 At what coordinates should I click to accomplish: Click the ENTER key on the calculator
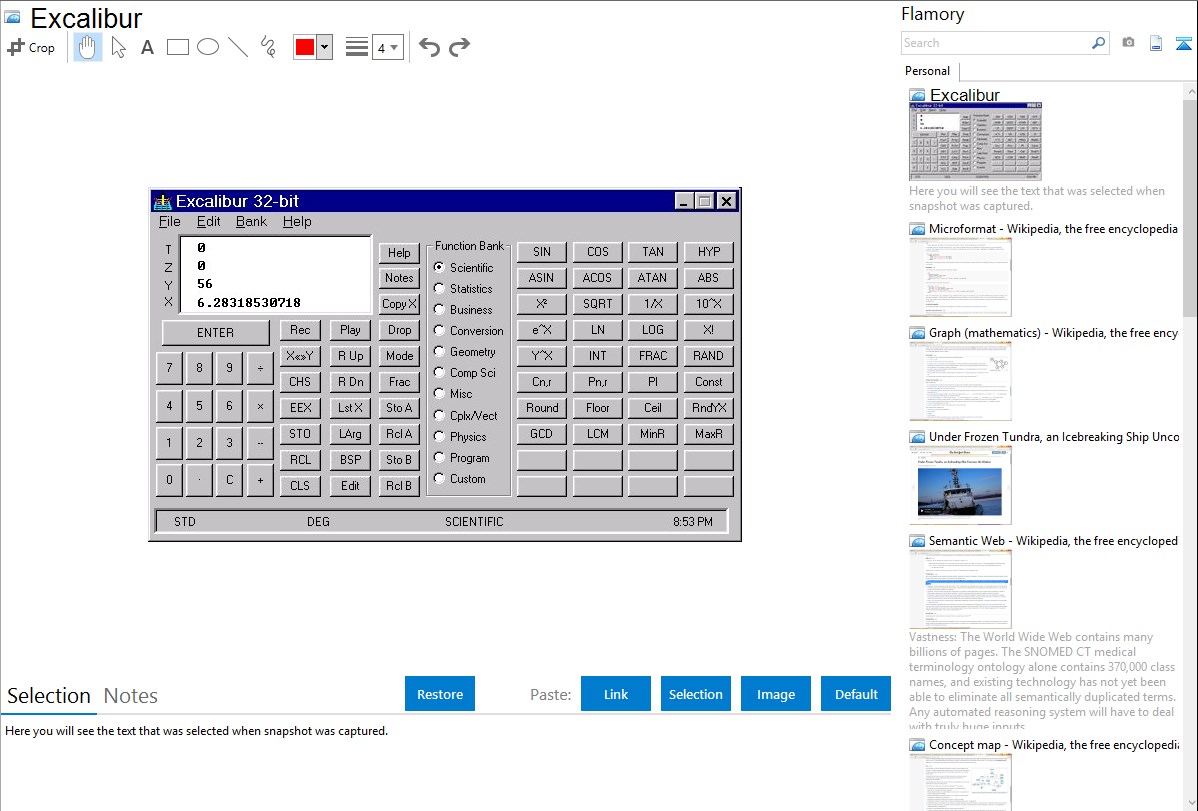[215, 333]
